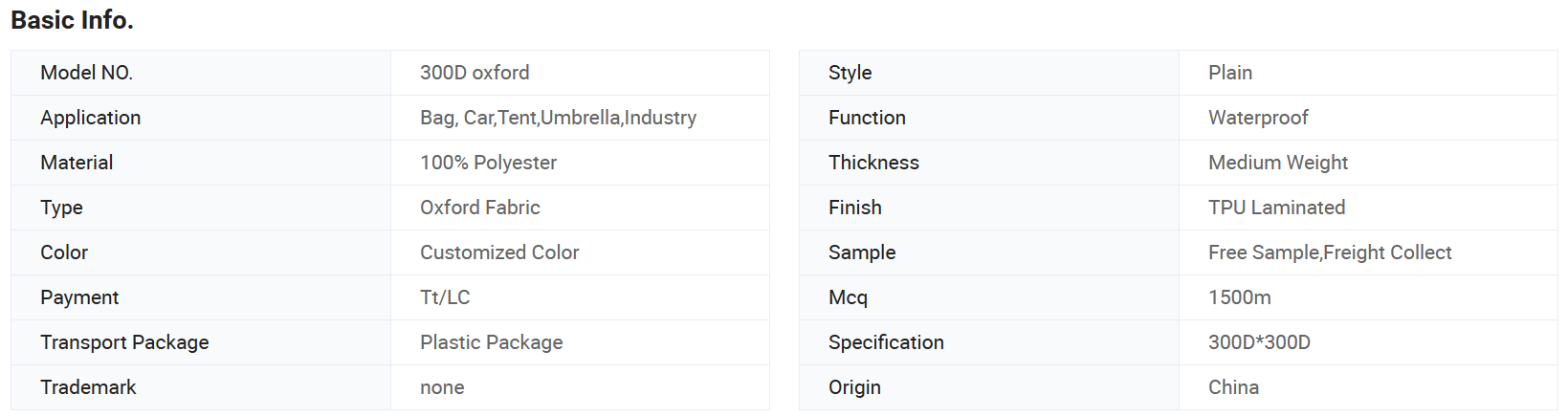The image size is (1568, 417).
Task: Click the Medium Weight thickness value
Action: point(1278,163)
